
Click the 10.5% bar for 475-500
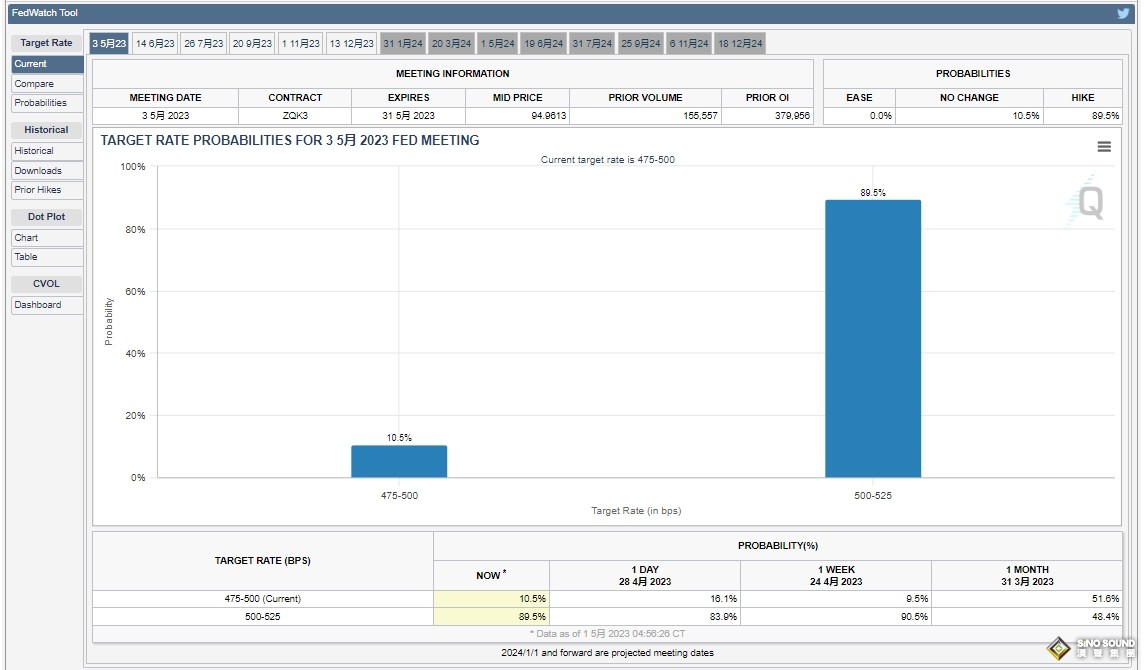tap(399, 462)
